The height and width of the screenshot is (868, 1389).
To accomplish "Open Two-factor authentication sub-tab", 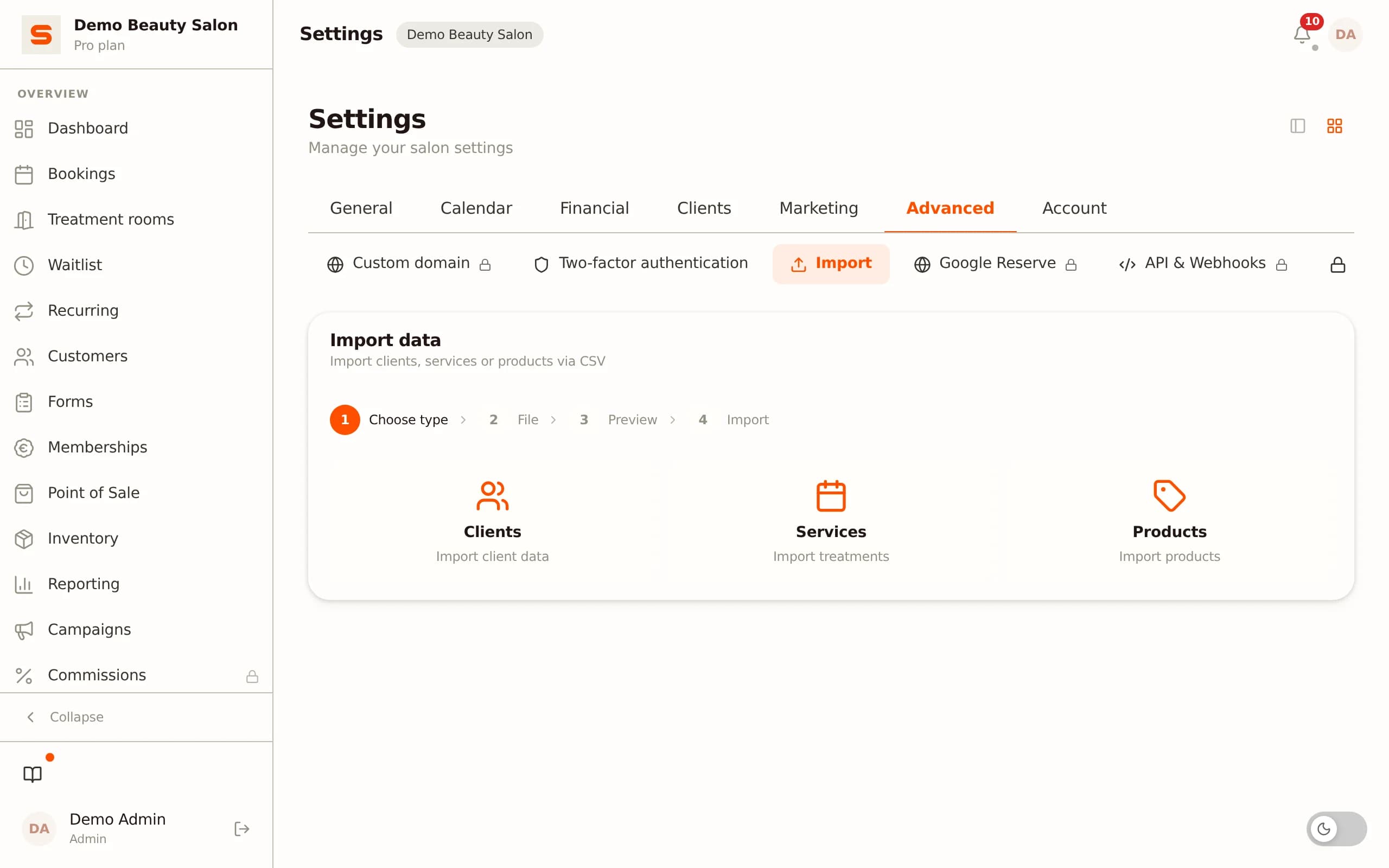I will (641, 264).
